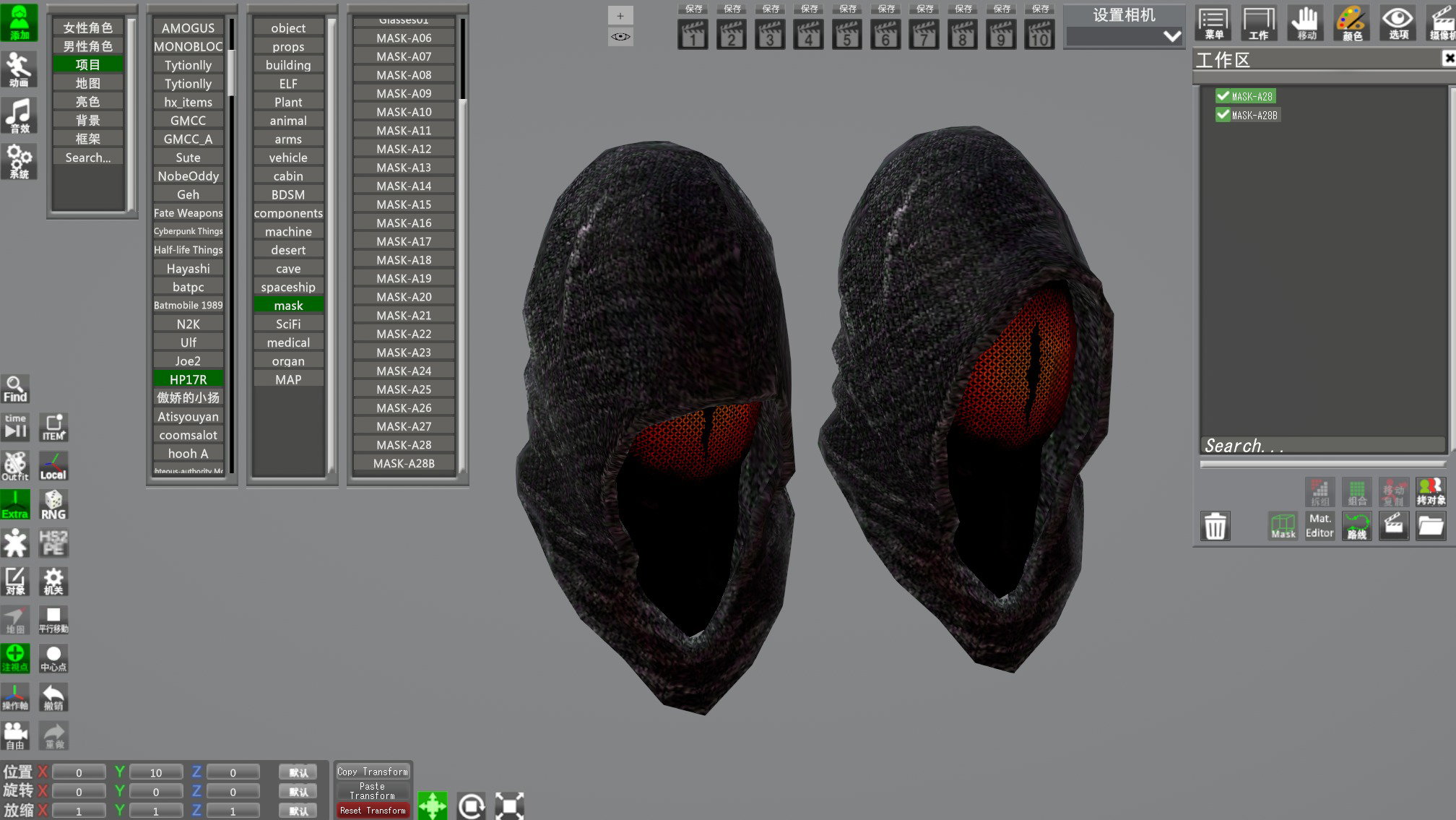Uncheck the MASK-A28 workspace item
The width and height of the screenshot is (1456, 820).
(x=1223, y=96)
